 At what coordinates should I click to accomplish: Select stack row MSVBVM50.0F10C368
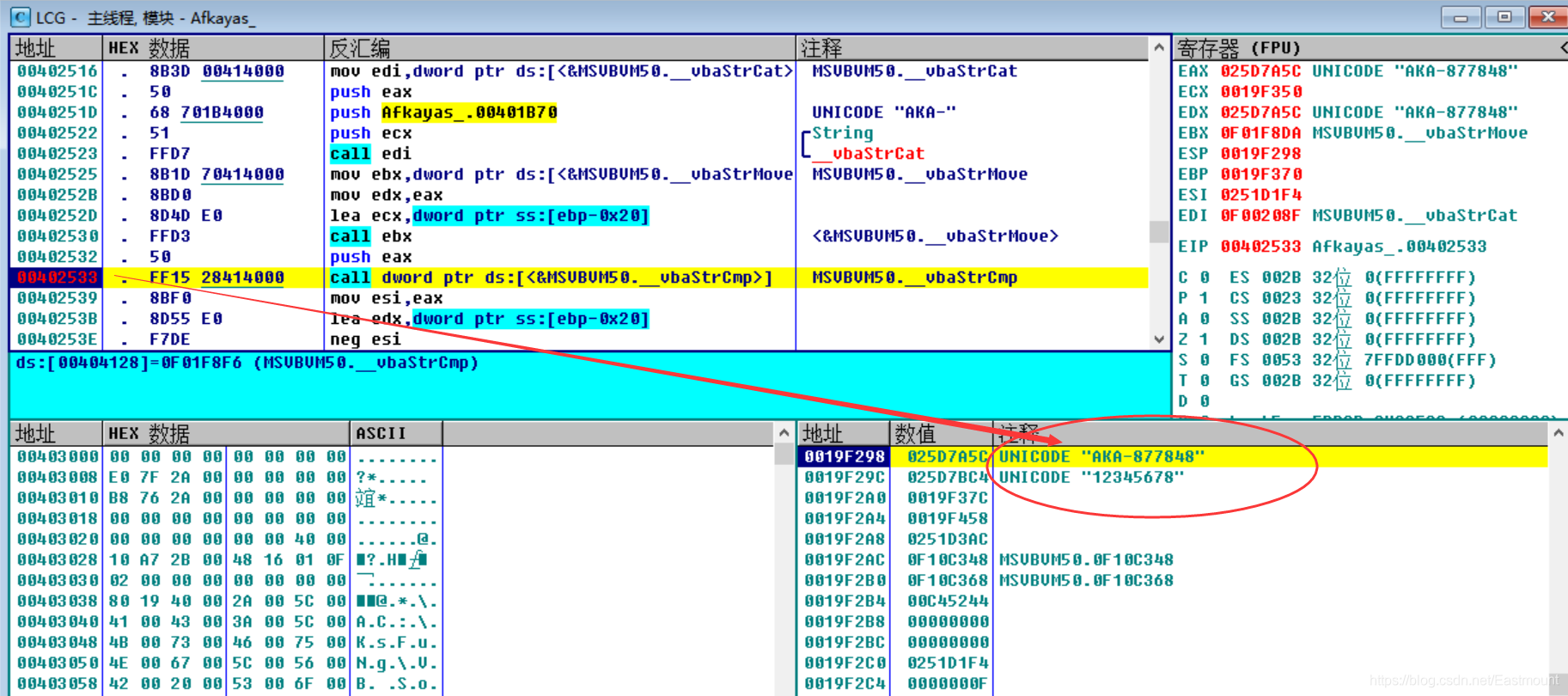[x=1174, y=580]
